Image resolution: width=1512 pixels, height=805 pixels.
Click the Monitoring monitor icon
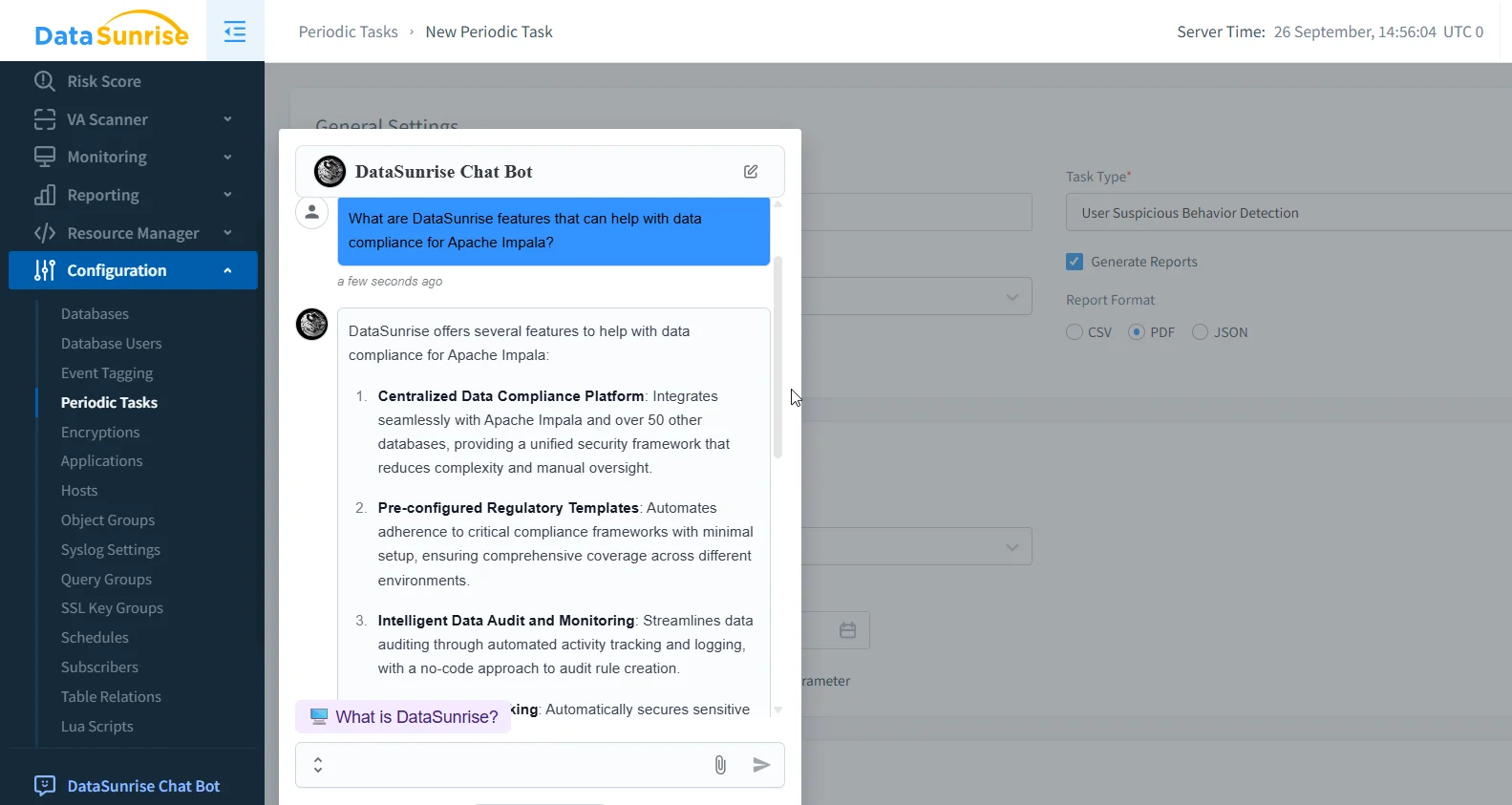(x=45, y=157)
